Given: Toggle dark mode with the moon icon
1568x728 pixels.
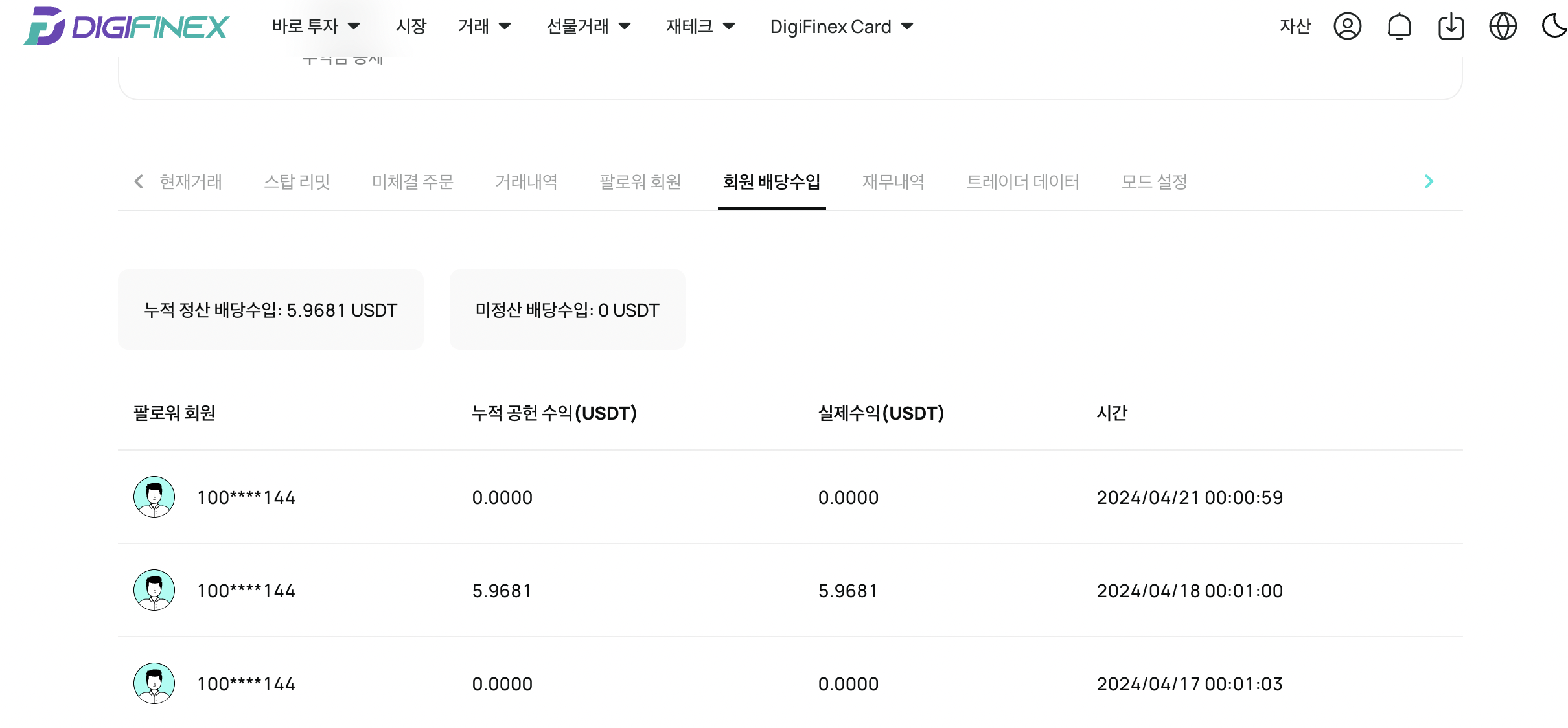Looking at the screenshot, I should click(1554, 27).
